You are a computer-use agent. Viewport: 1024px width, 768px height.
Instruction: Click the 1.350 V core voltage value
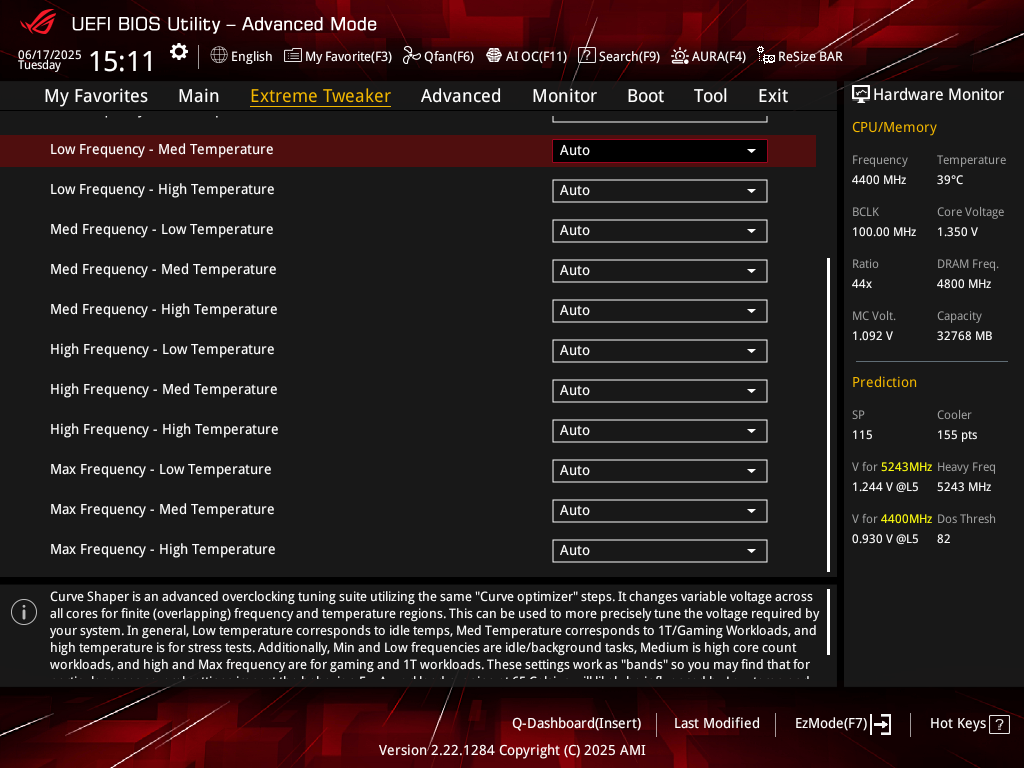coord(957,232)
